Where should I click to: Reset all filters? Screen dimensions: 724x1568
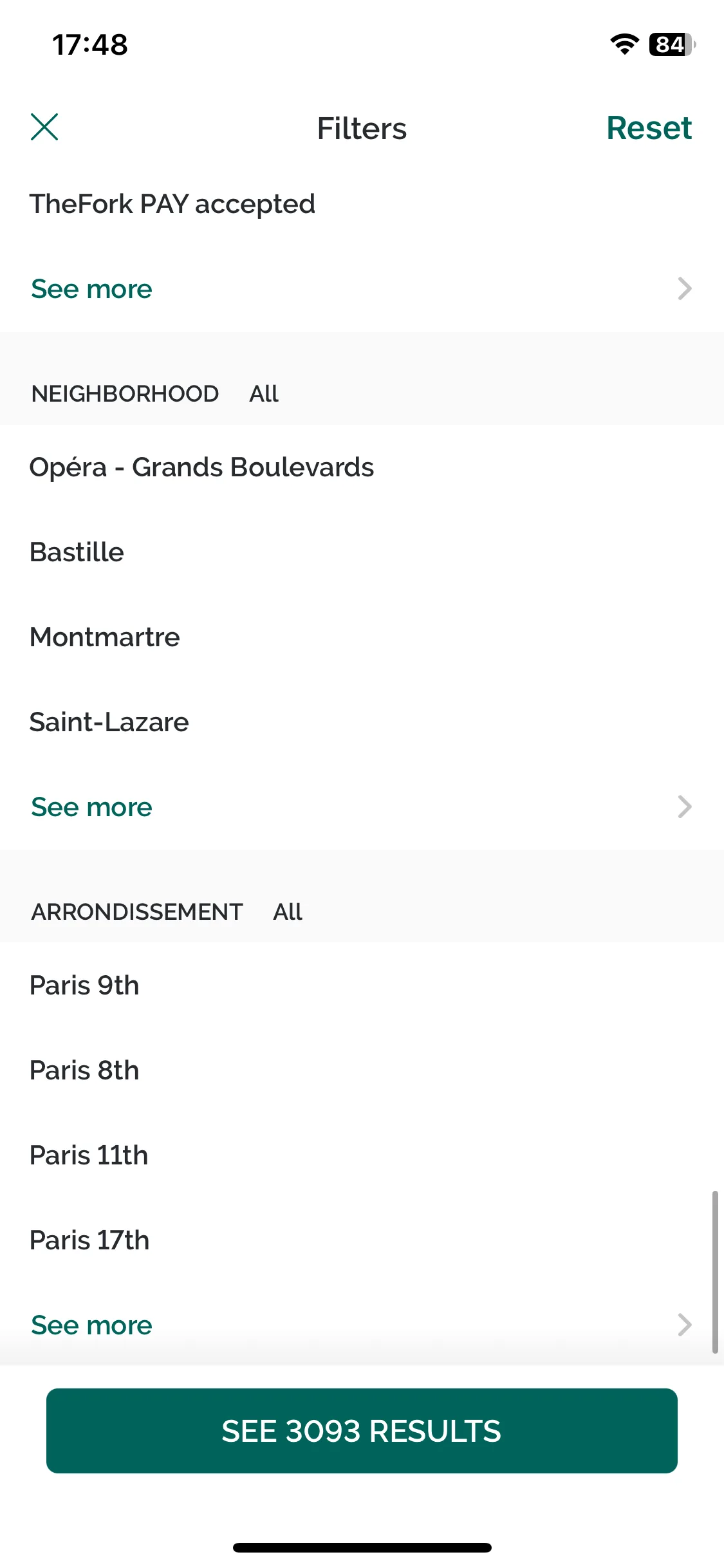pos(649,127)
